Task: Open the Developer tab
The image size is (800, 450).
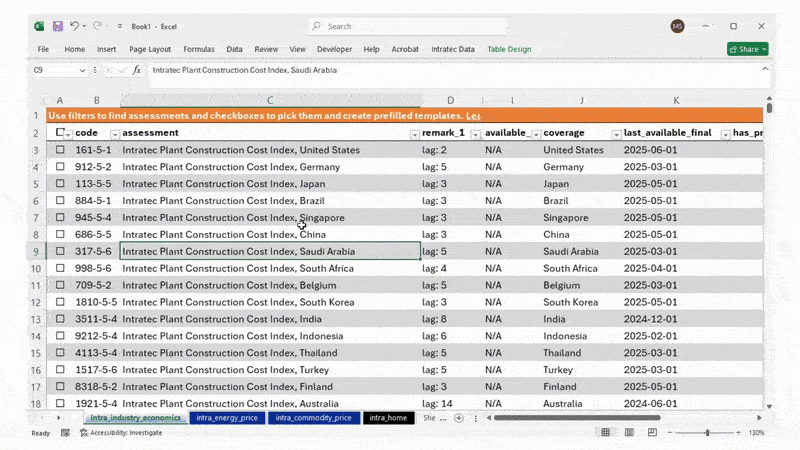Action: point(334,49)
